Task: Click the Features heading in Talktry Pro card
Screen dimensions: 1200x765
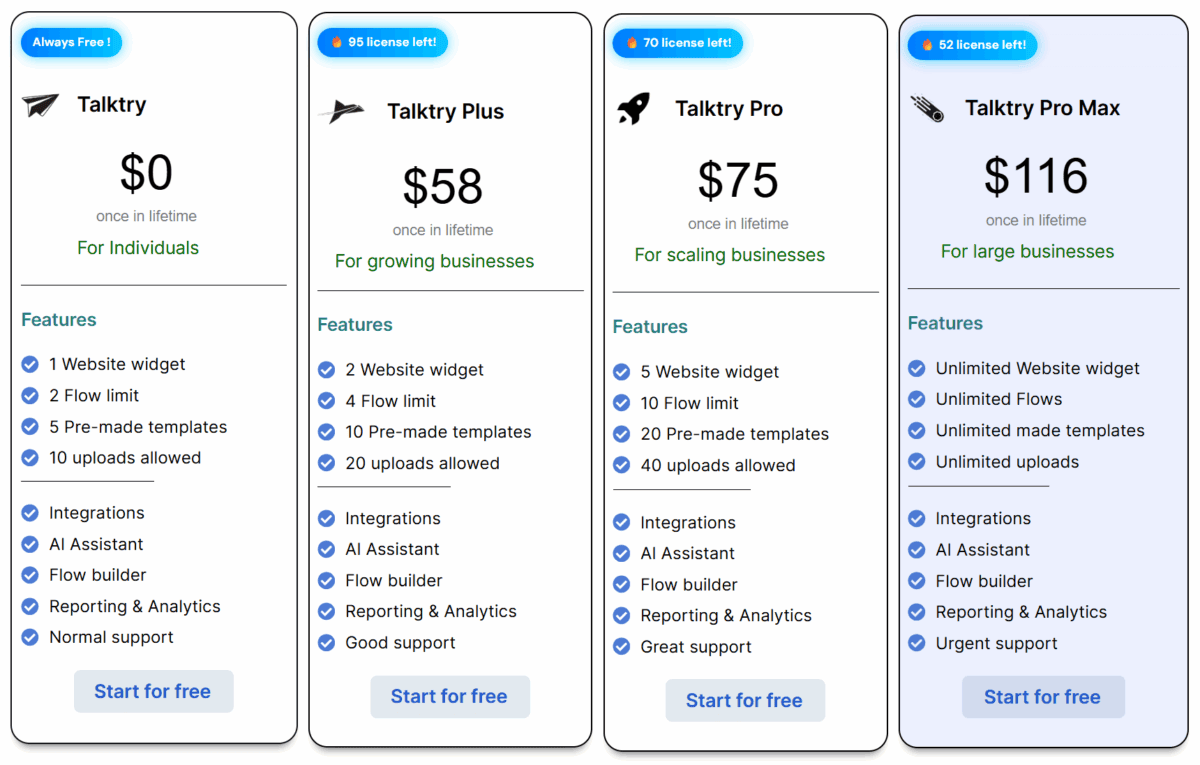Action: click(x=650, y=327)
